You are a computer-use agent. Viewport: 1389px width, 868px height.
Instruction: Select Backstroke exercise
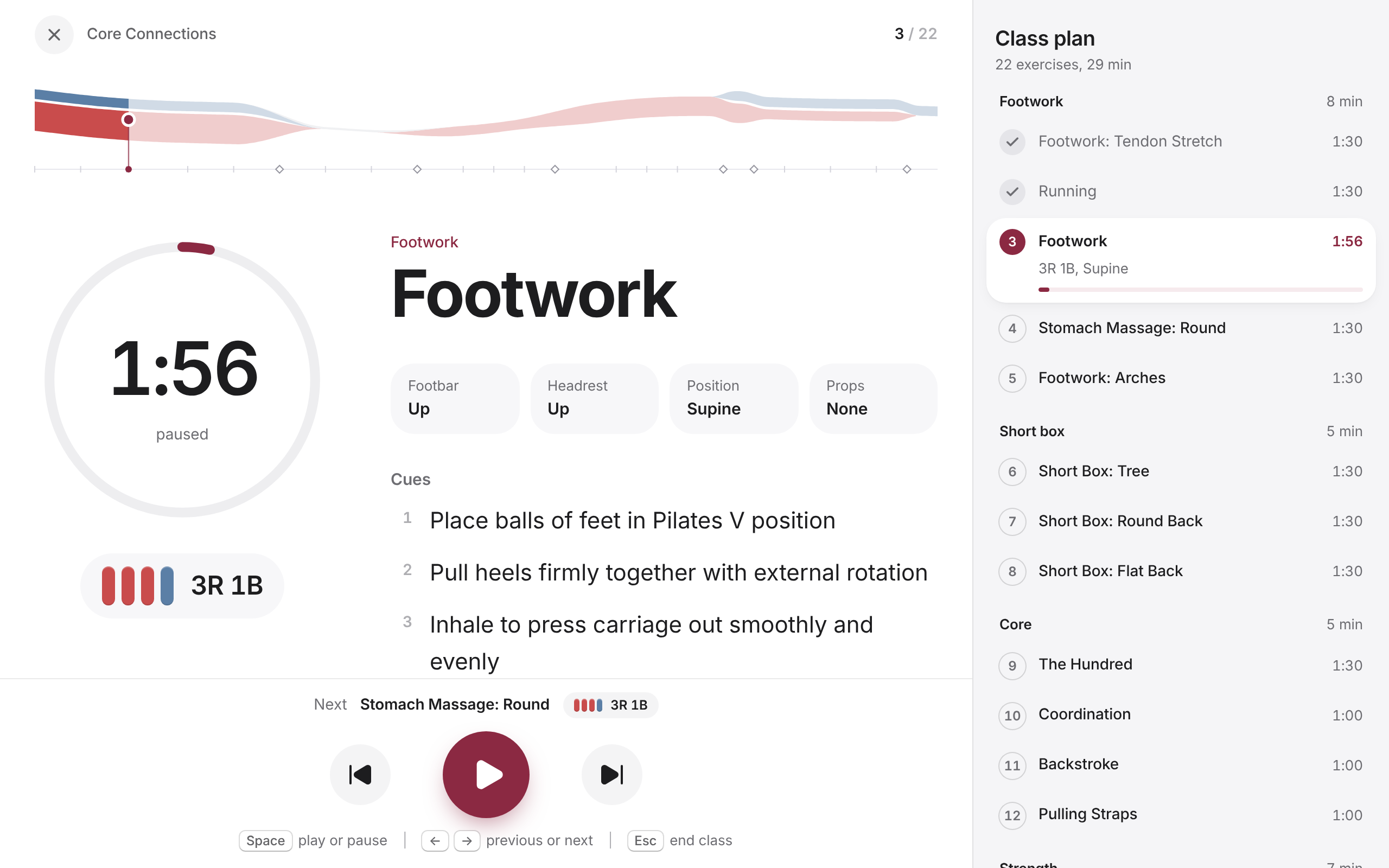point(1181,765)
